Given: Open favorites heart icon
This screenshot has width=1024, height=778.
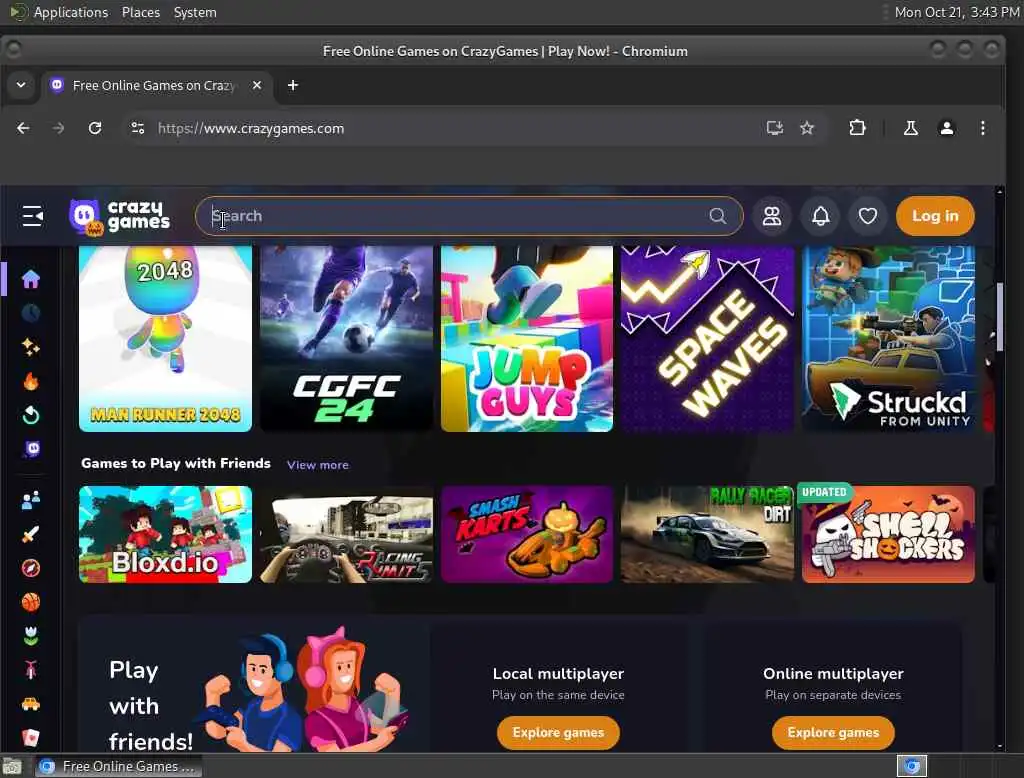Looking at the screenshot, I should [x=867, y=216].
